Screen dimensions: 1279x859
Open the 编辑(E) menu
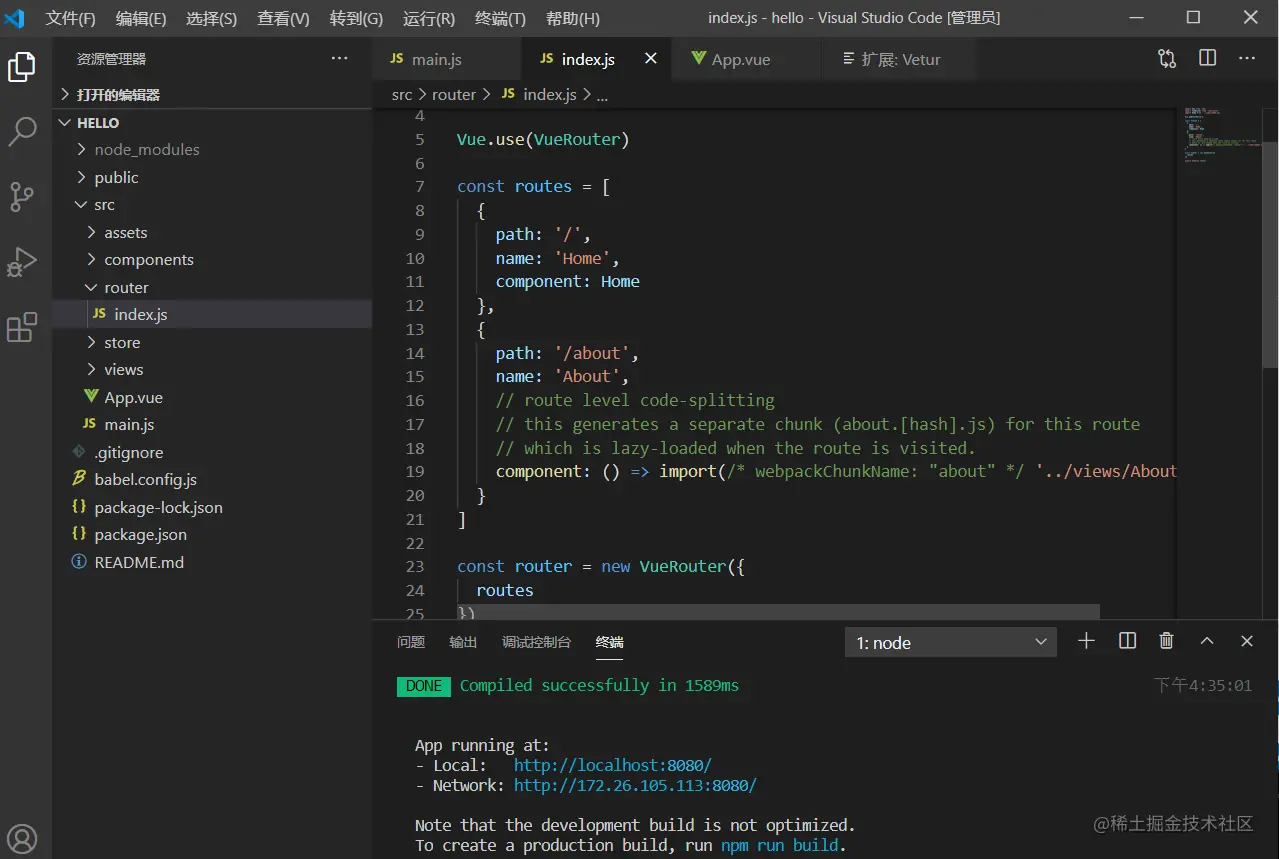(x=141, y=18)
